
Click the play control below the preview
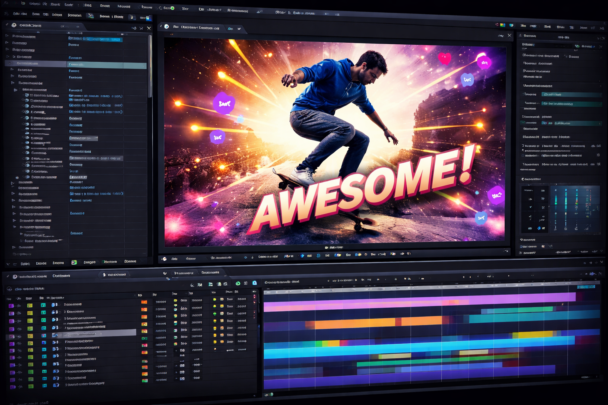247,258
